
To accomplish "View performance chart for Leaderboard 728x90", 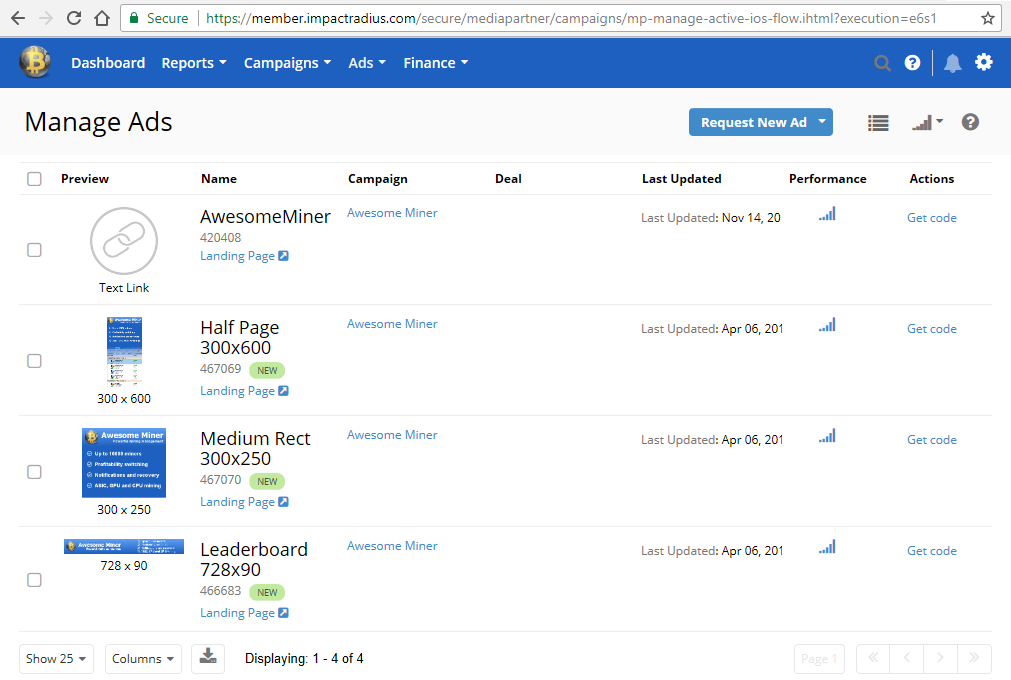I will 827,547.
